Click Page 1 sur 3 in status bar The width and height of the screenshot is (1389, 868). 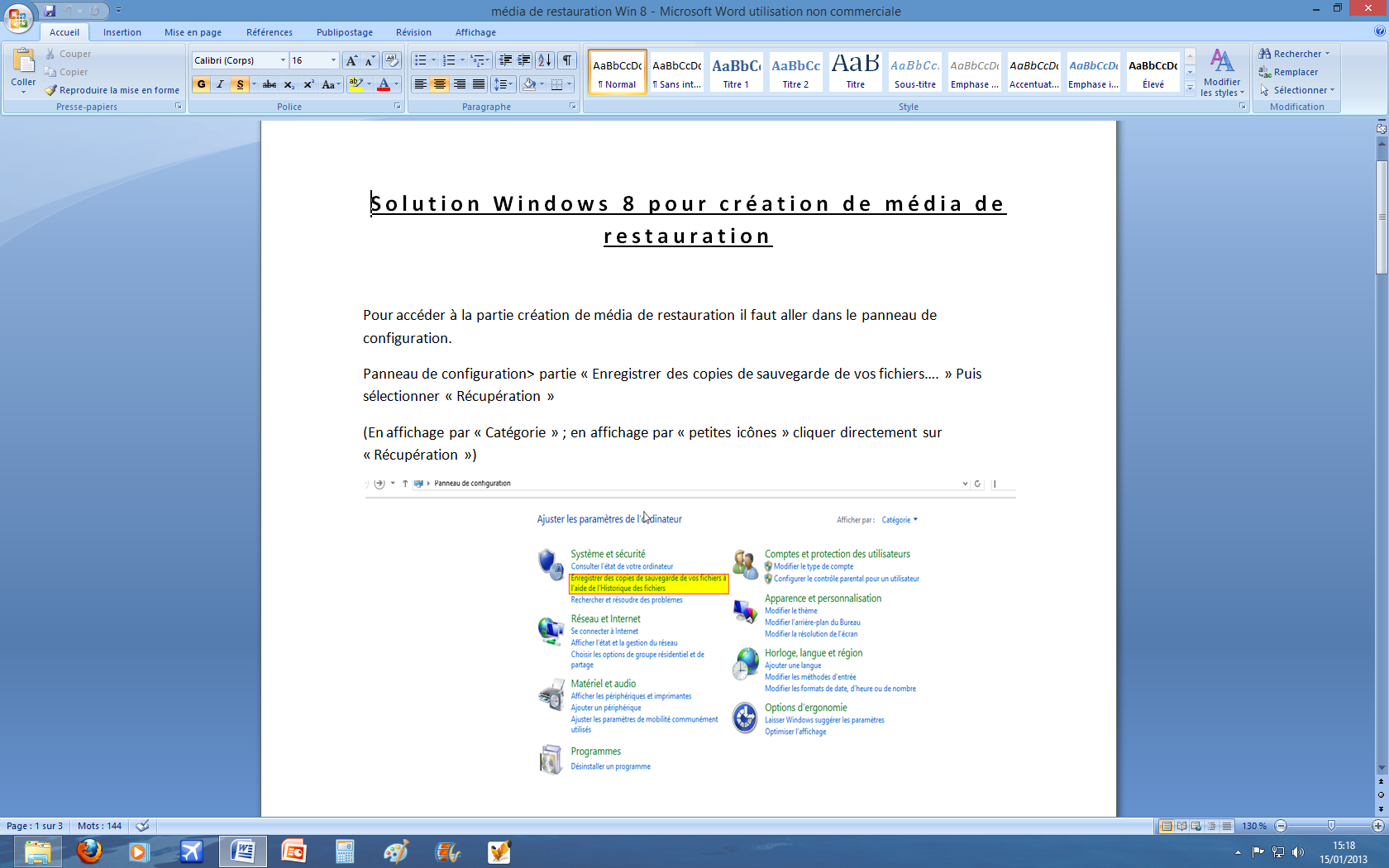click(35, 826)
